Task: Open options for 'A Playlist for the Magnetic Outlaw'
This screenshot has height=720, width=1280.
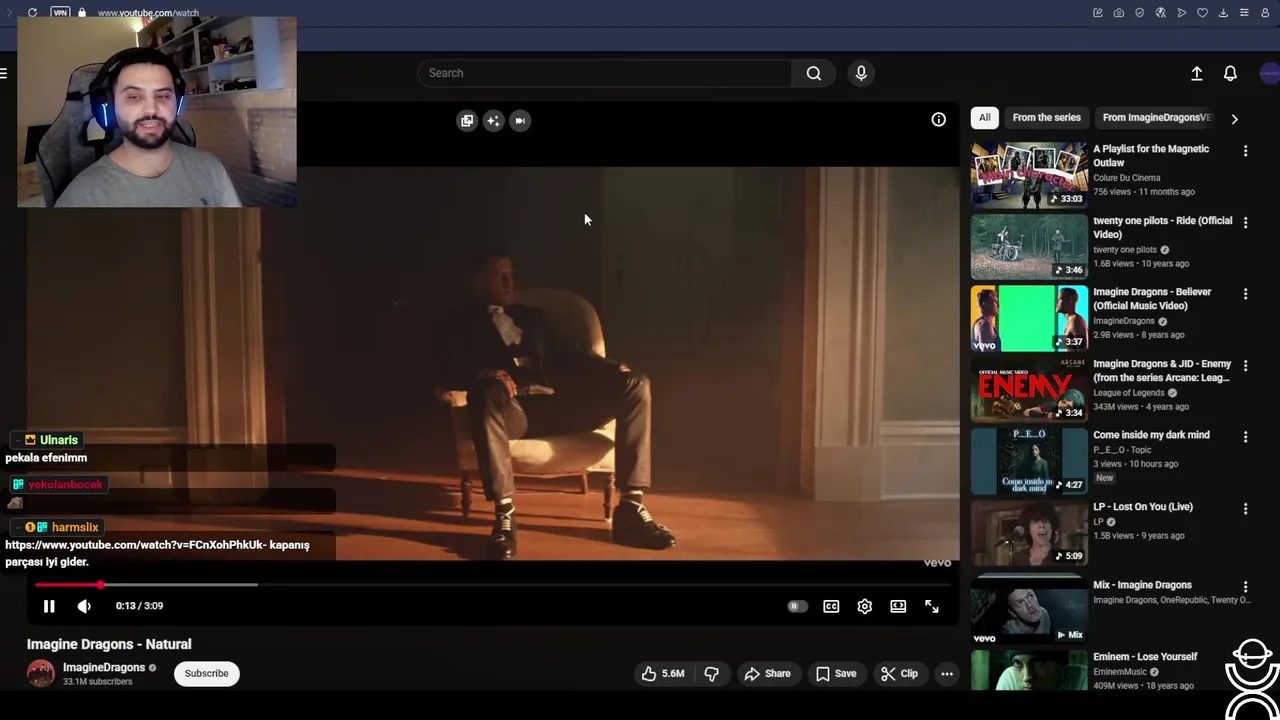Action: pyautogui.click(x=1245, y=151)
